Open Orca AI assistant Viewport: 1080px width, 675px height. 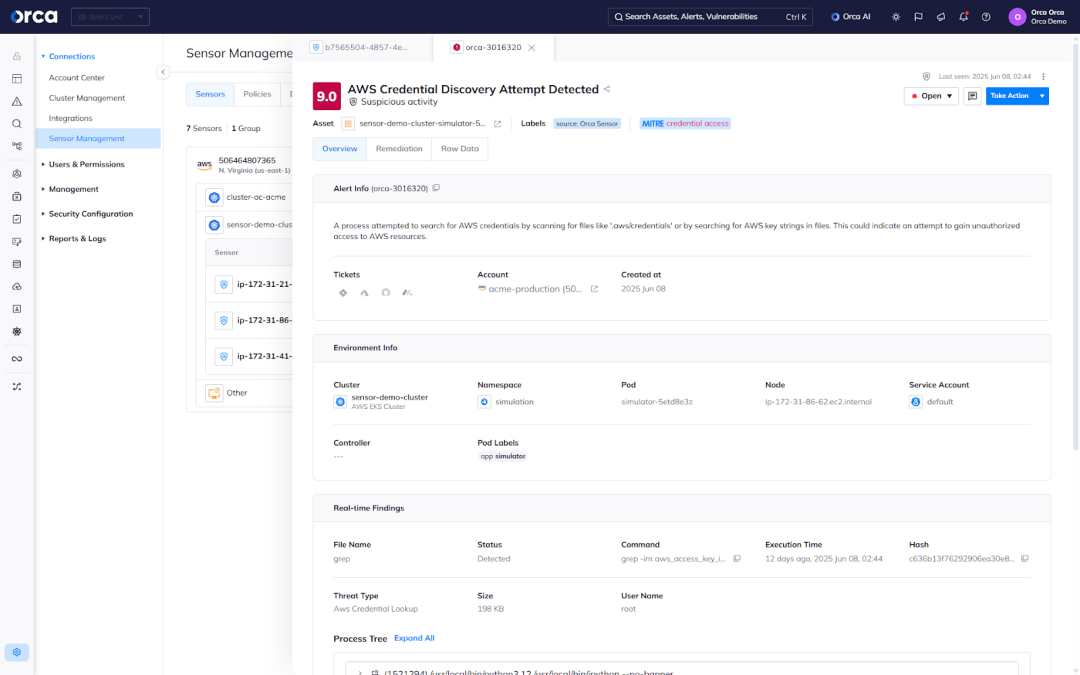coord(851,17)
